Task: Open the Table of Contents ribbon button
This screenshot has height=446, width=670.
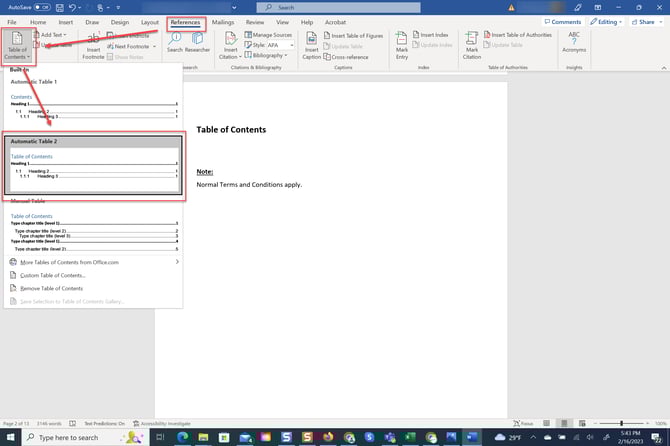Action: [18, 46]
